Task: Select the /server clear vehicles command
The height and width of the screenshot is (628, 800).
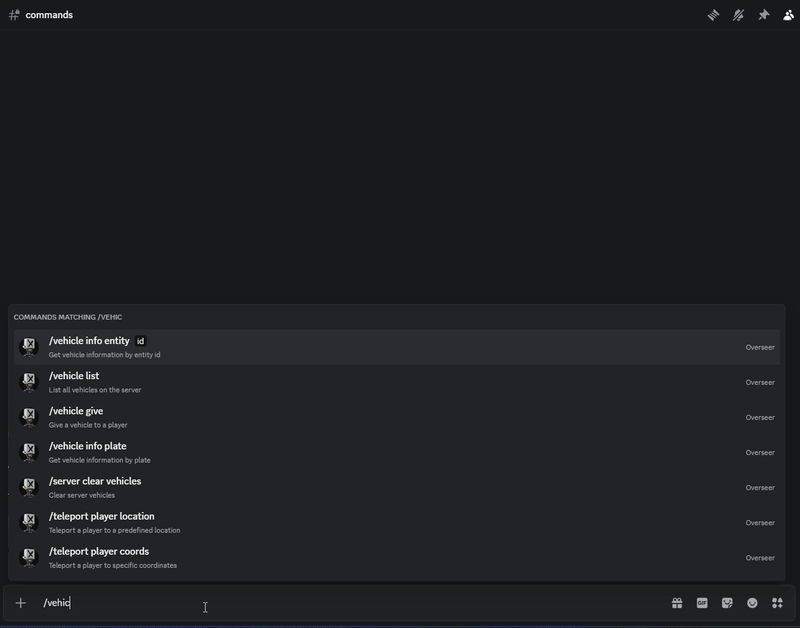Action: pyautogui.click(x=95, y=481)
